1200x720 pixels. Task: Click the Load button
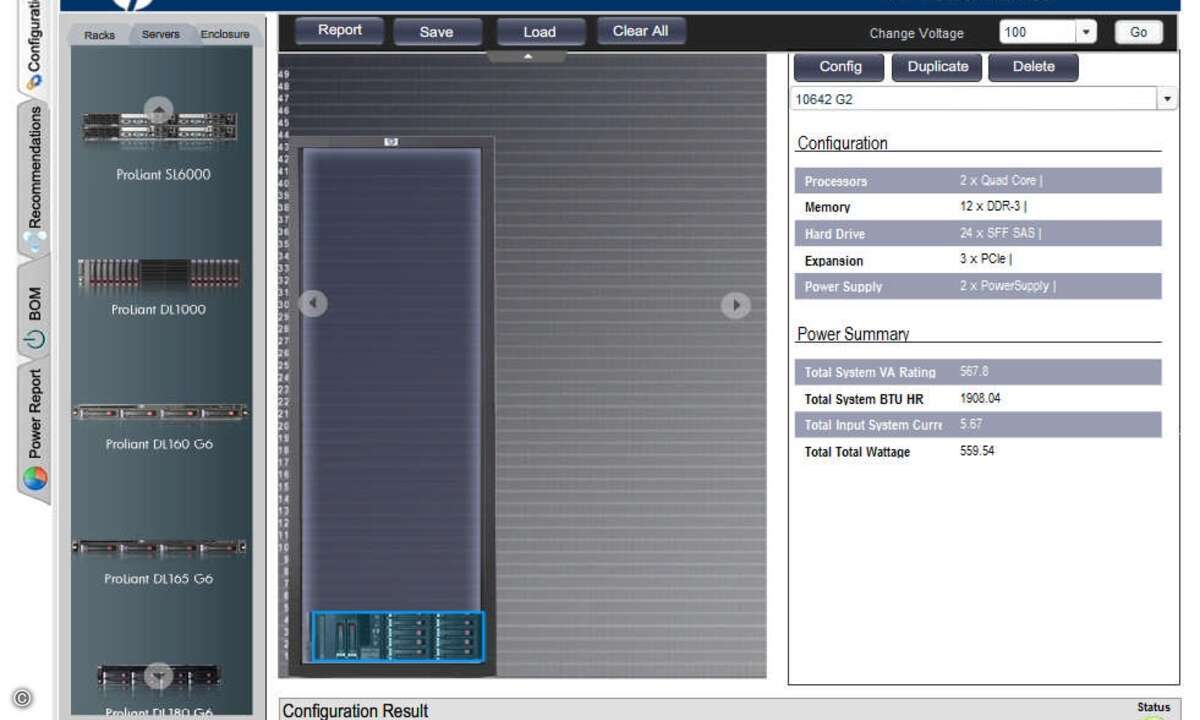coord(539,32)
